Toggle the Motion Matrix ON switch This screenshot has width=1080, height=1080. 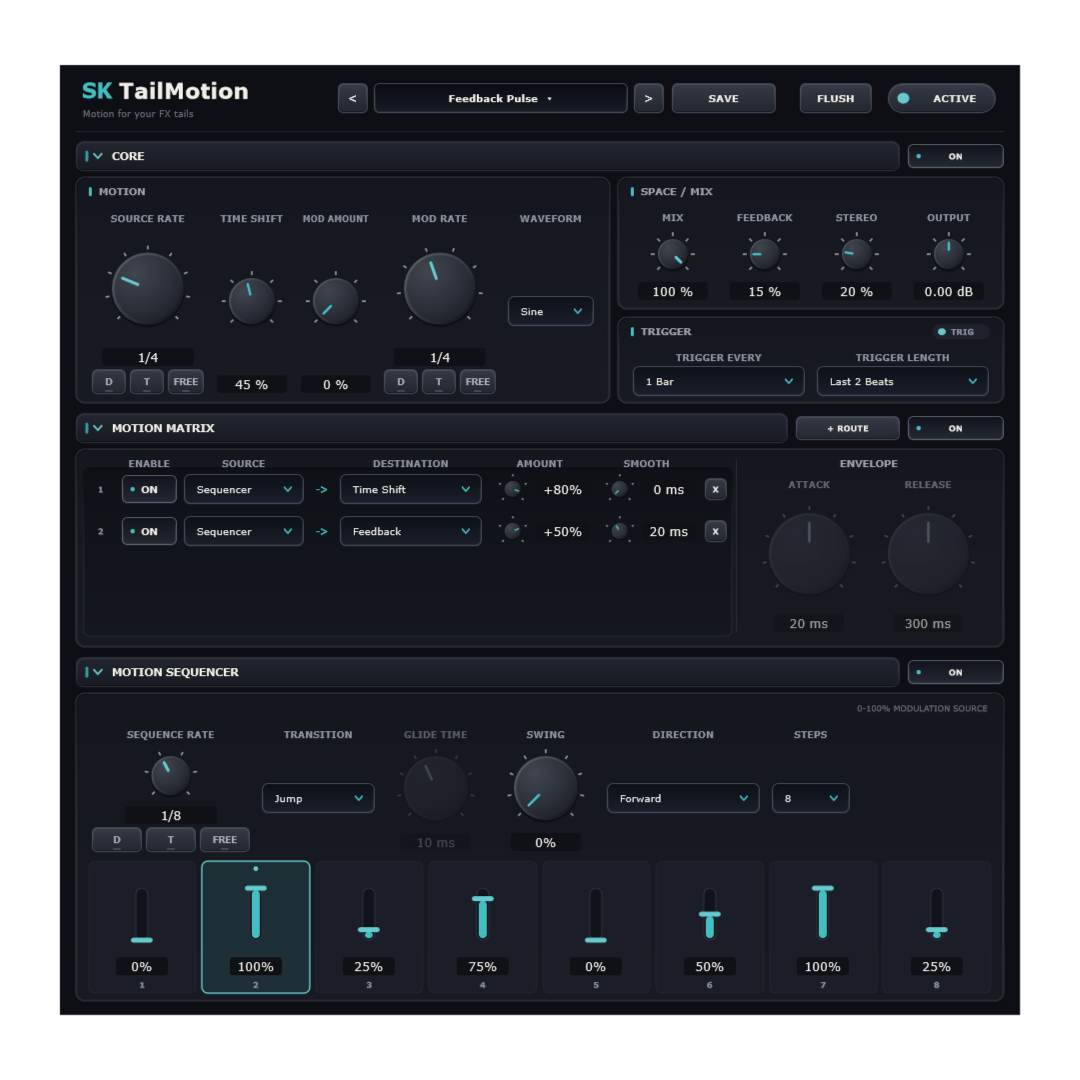pyautogui.click(x=955, y=428)
